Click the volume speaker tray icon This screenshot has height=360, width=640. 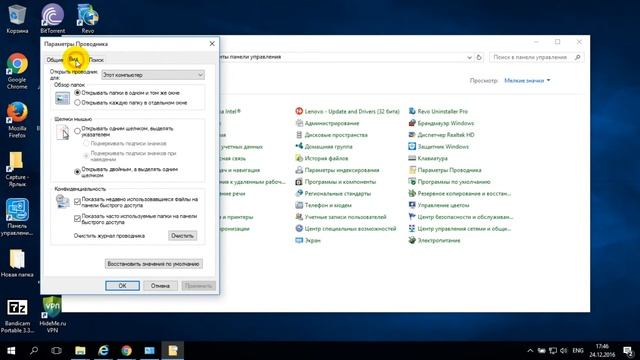click(564, 351)
